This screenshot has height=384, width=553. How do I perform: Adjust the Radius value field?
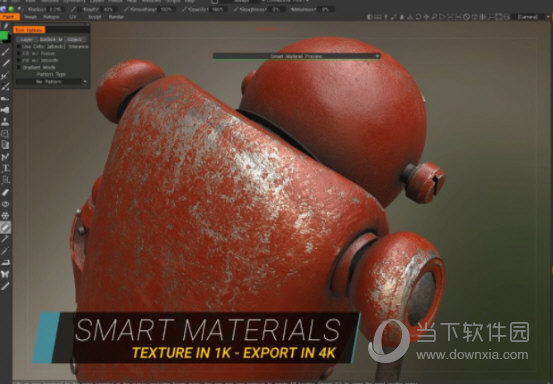click(56, 9)
